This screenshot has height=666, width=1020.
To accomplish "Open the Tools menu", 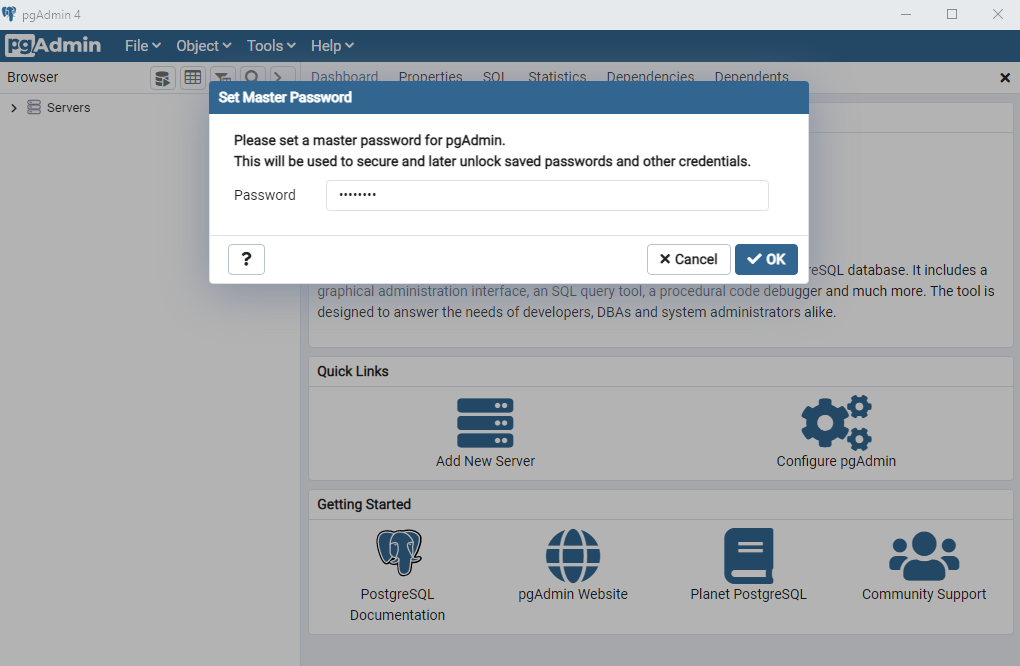I will pos(271,46).
